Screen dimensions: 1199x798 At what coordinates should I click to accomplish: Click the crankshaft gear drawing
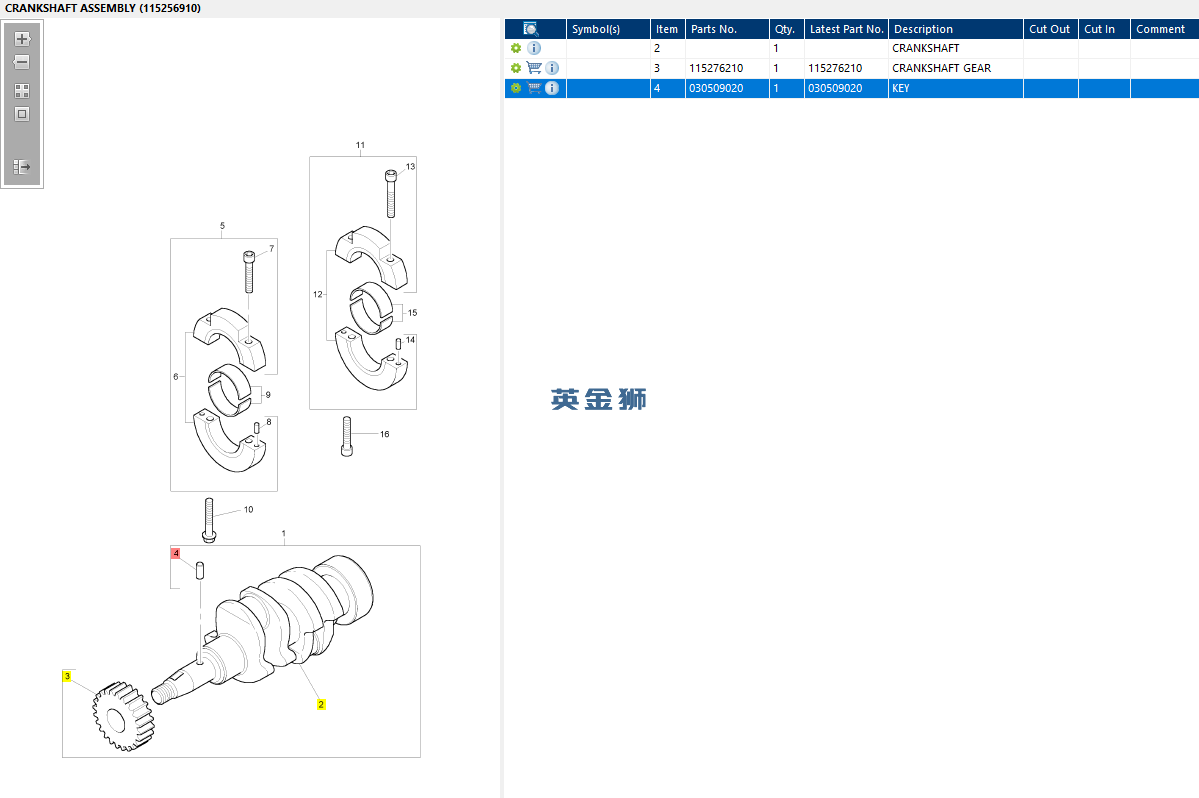(x=122, y=717)
